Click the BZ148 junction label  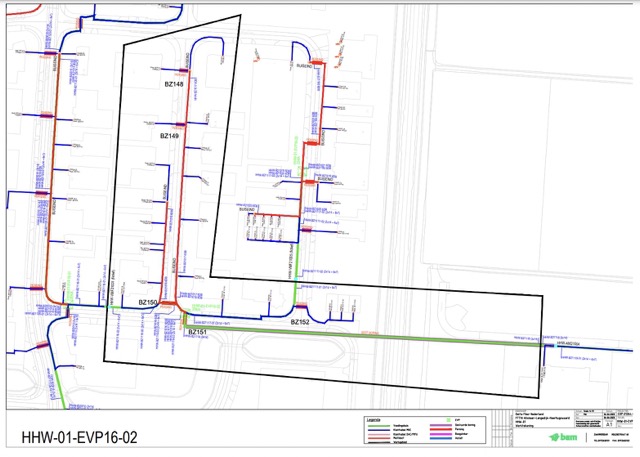pos(173,85)
